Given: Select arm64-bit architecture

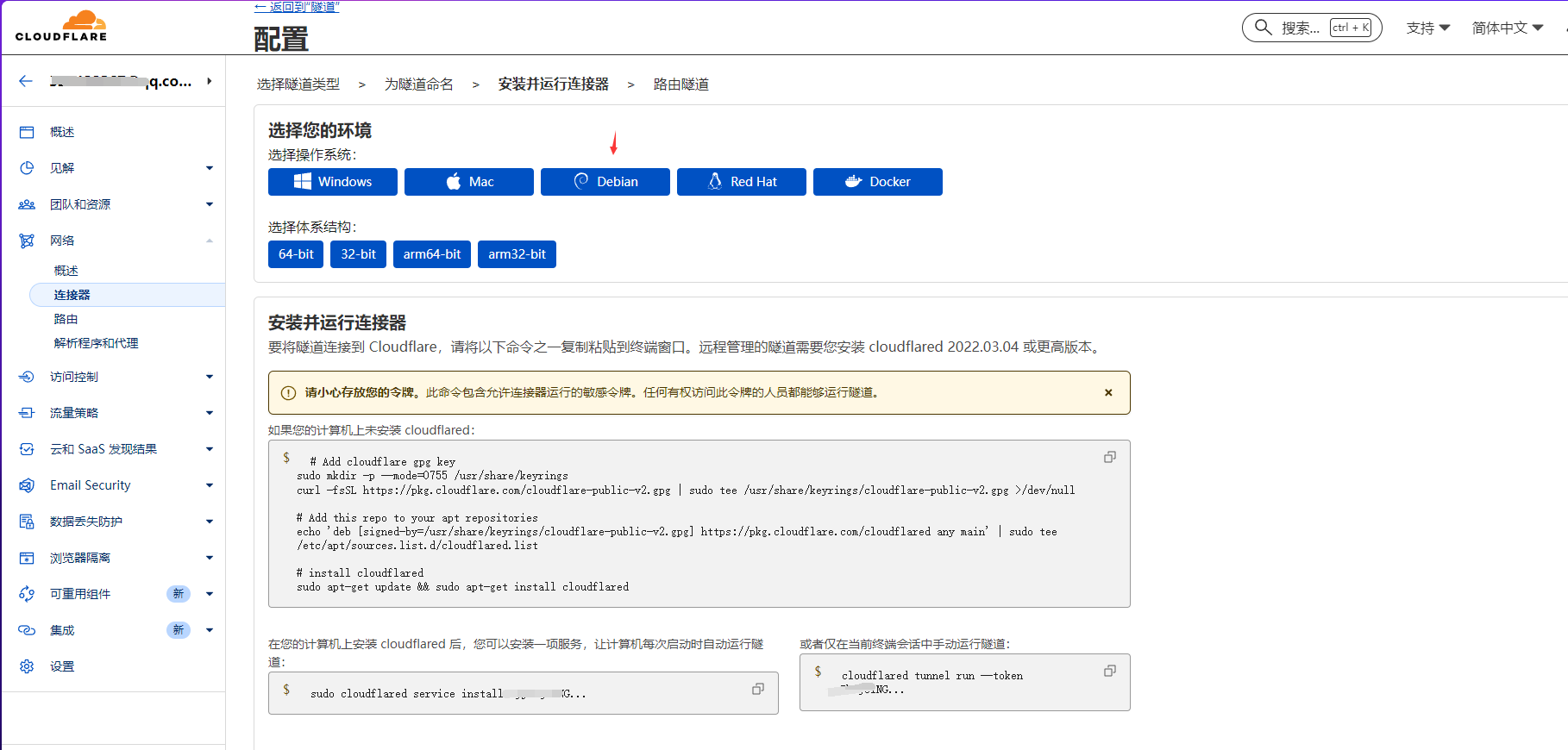Looking at the screenshot, I should coord(431,254).
